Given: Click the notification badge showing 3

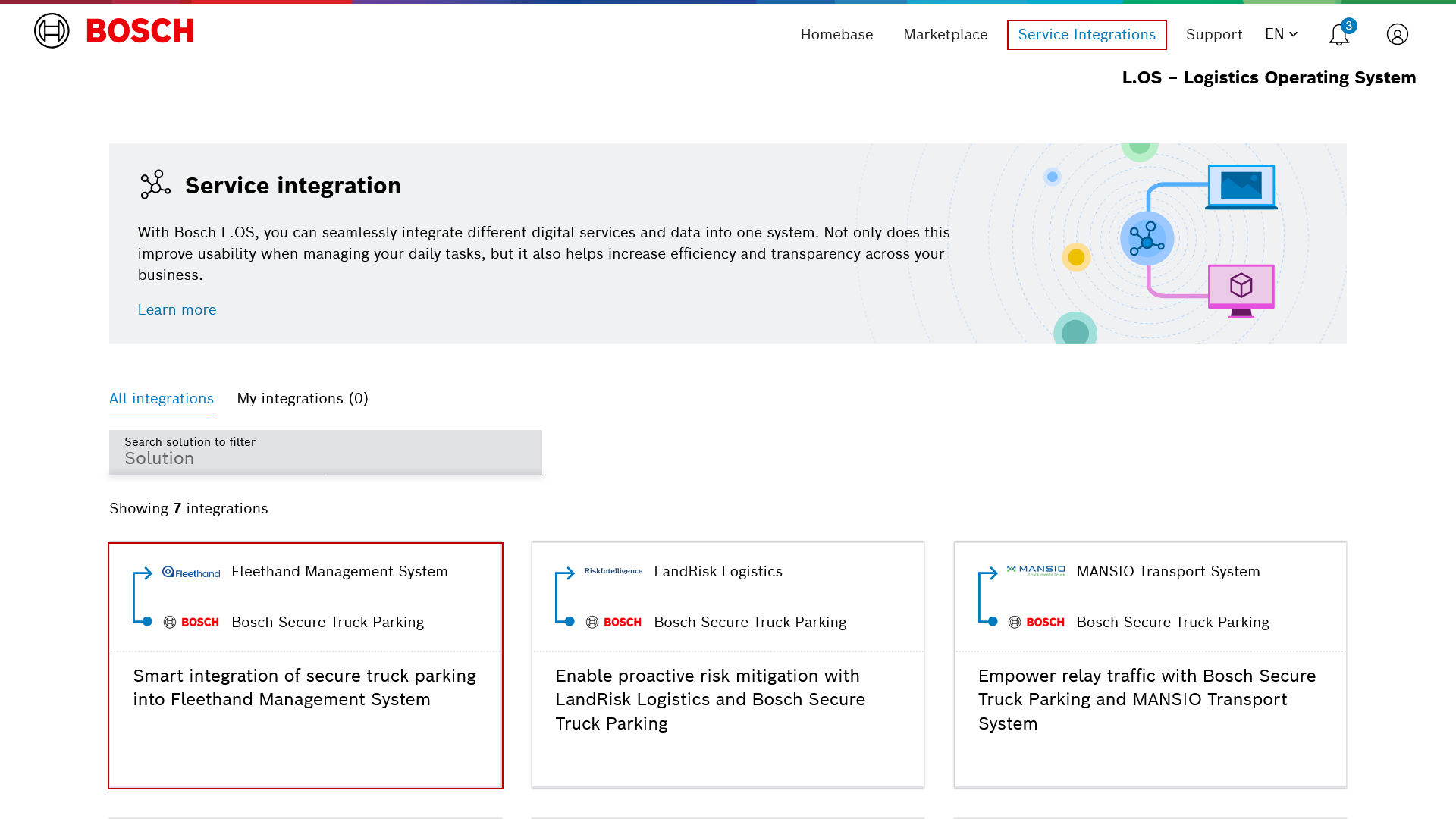Looking at the screenshot, I should coord(1348,26).
